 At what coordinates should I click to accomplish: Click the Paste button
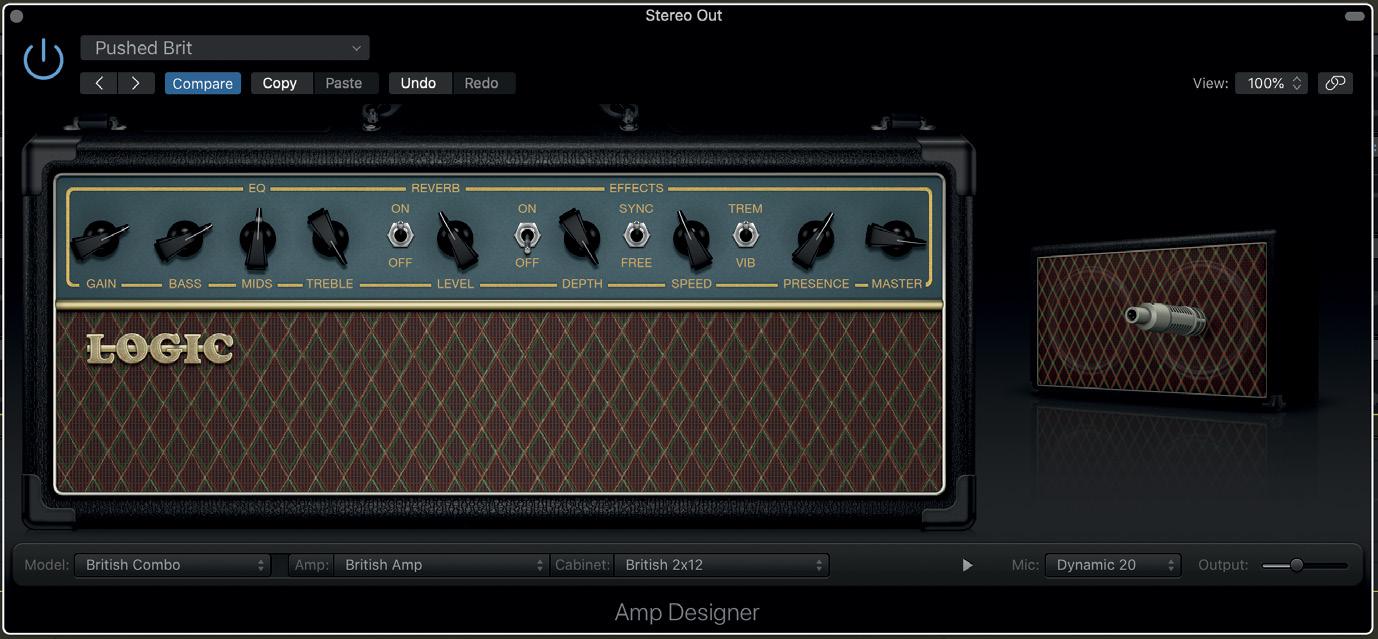[344, 83]
